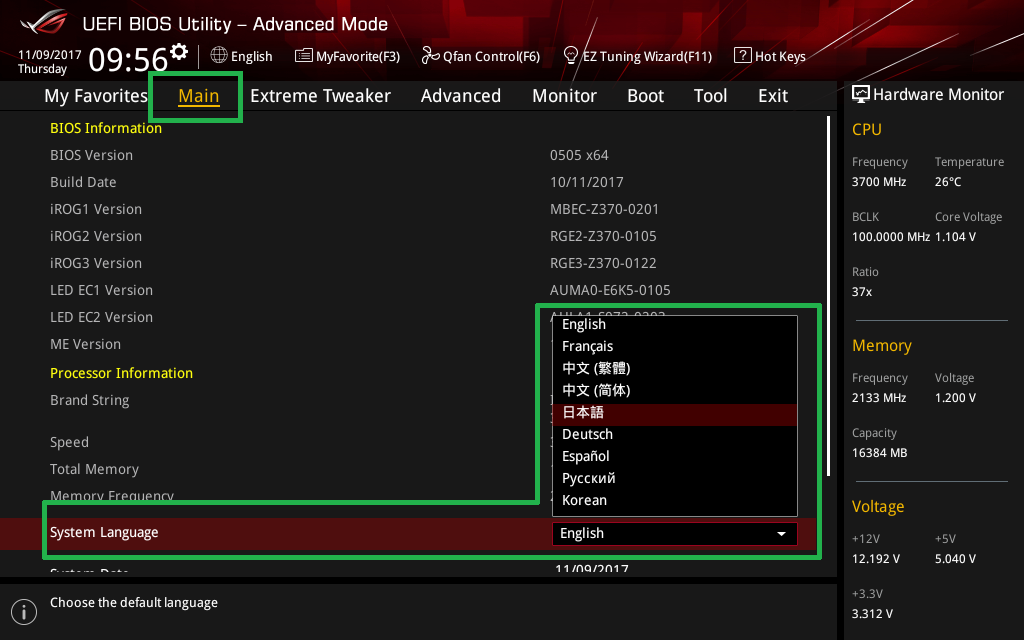
Task: Click the Build Date row label
Action: pos(83,182)
